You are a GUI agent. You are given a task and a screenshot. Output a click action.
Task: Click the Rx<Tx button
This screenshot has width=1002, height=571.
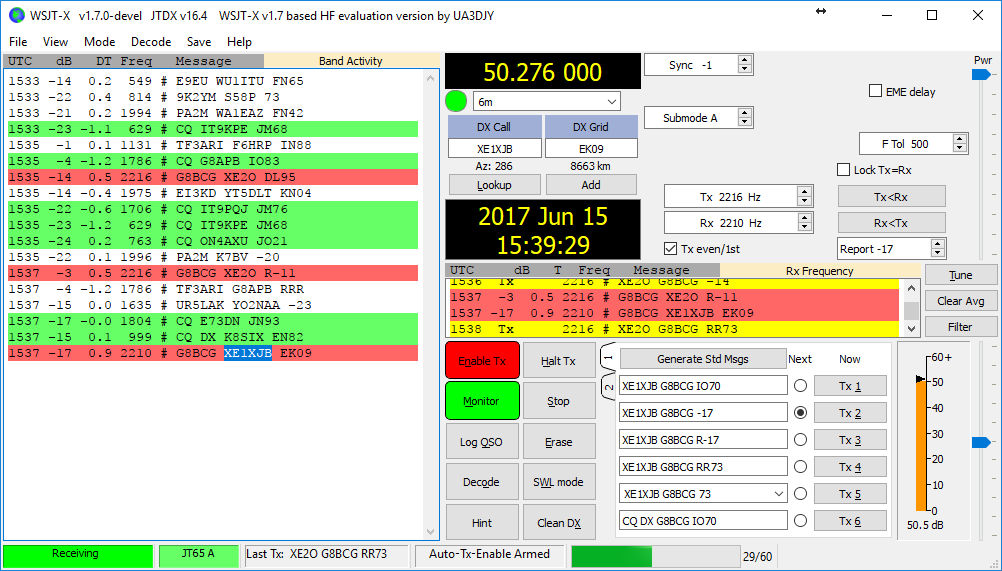pos(891,223)
